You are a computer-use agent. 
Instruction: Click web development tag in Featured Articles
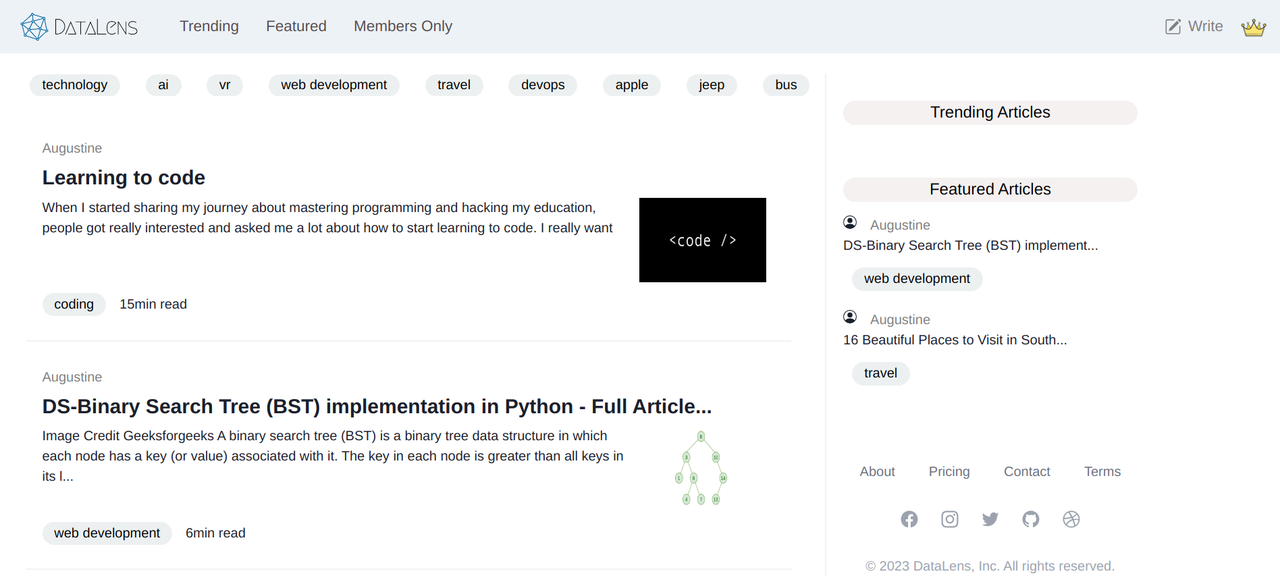[x=917, y=279]
